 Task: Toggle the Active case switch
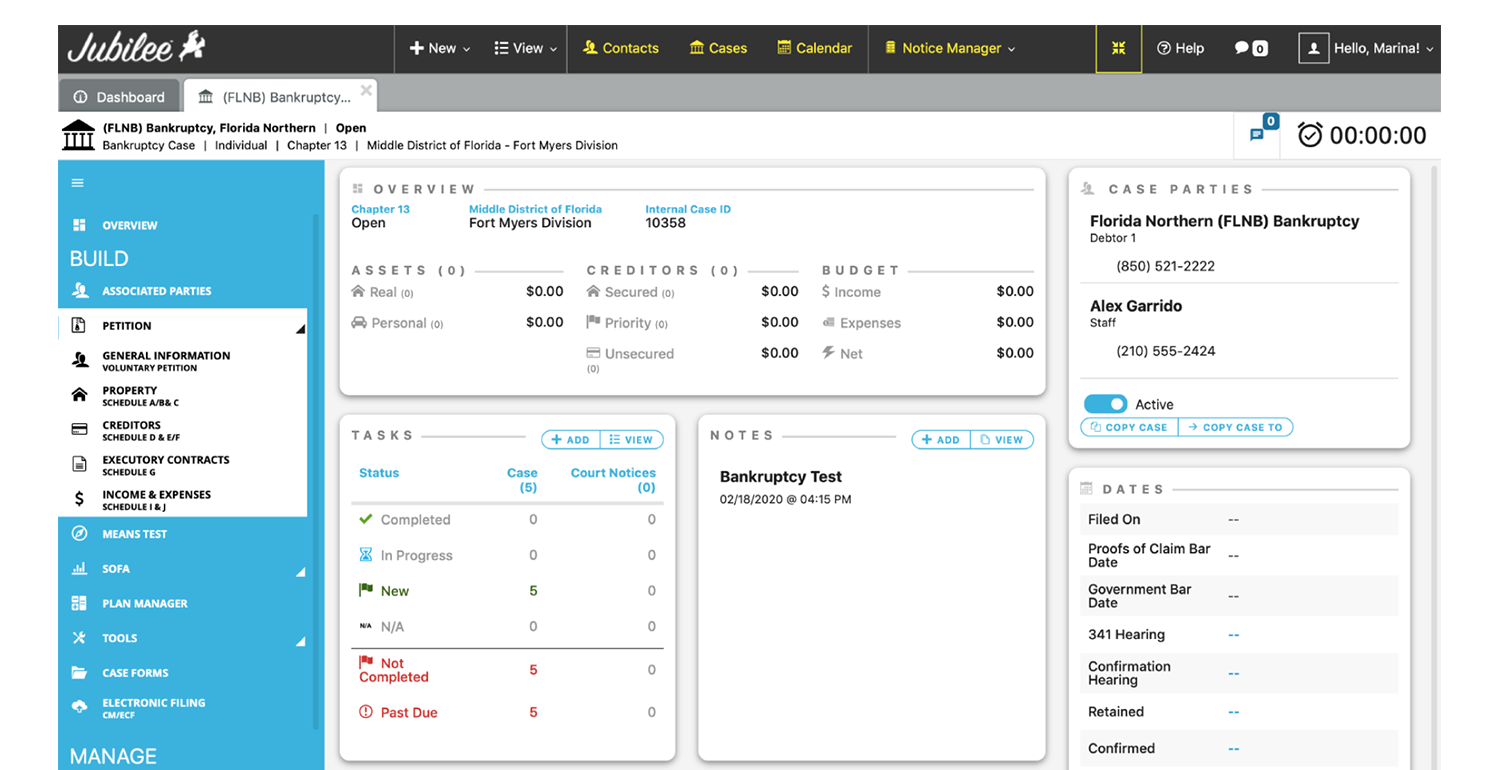pos(1105,404)
